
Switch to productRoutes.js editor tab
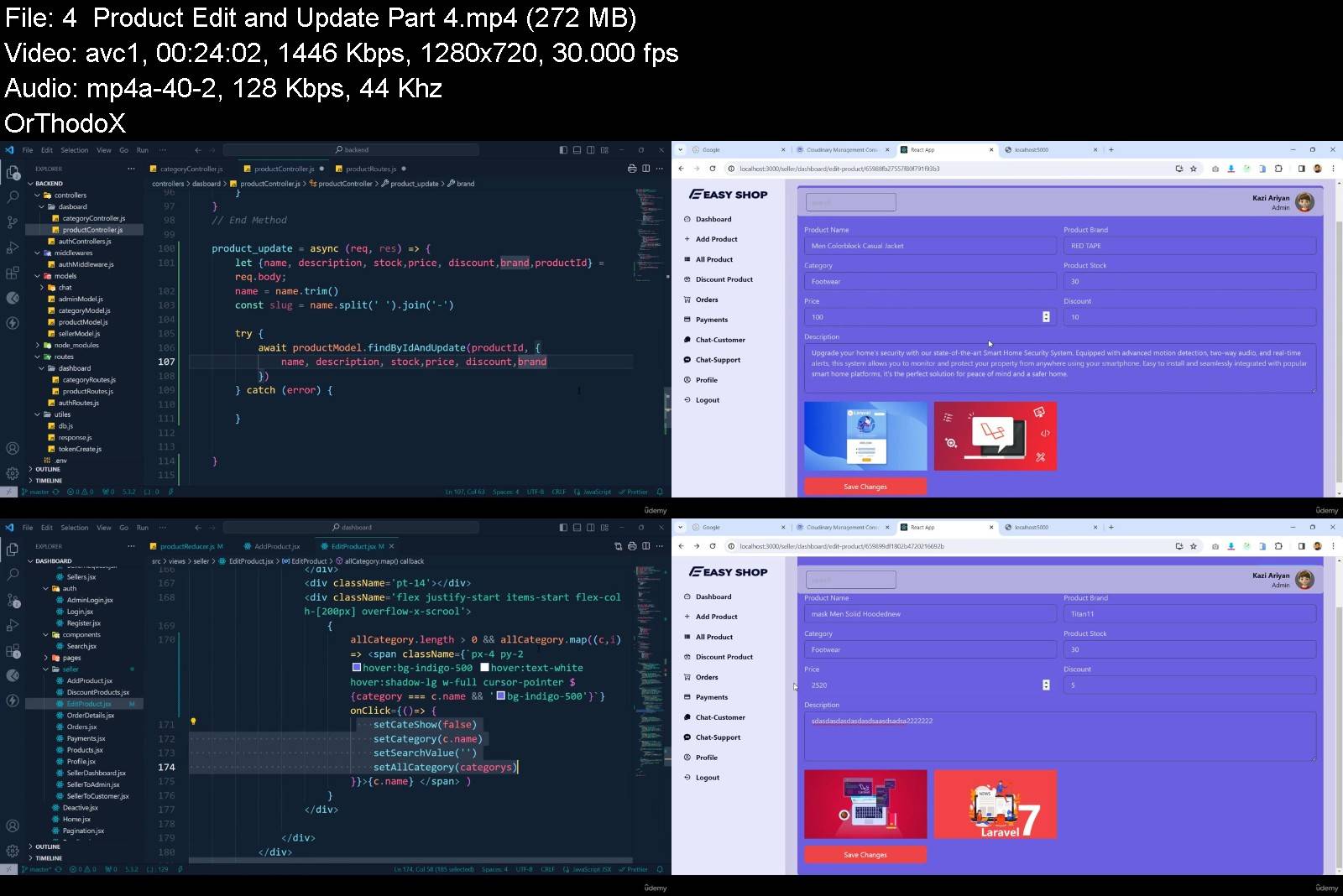click(x=370, y=169)
